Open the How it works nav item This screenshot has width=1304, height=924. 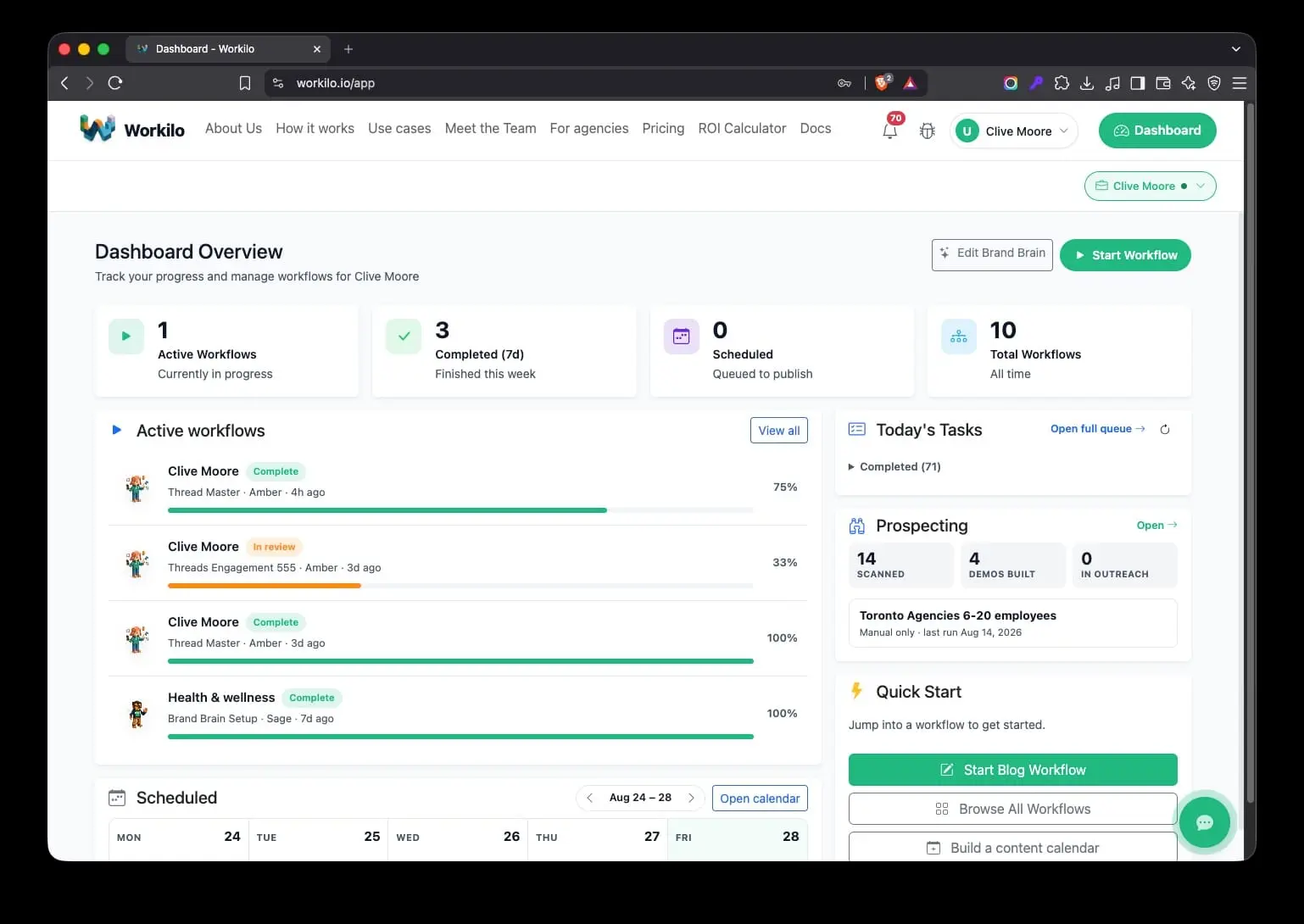pyautogui.click(x=315, y=128)
